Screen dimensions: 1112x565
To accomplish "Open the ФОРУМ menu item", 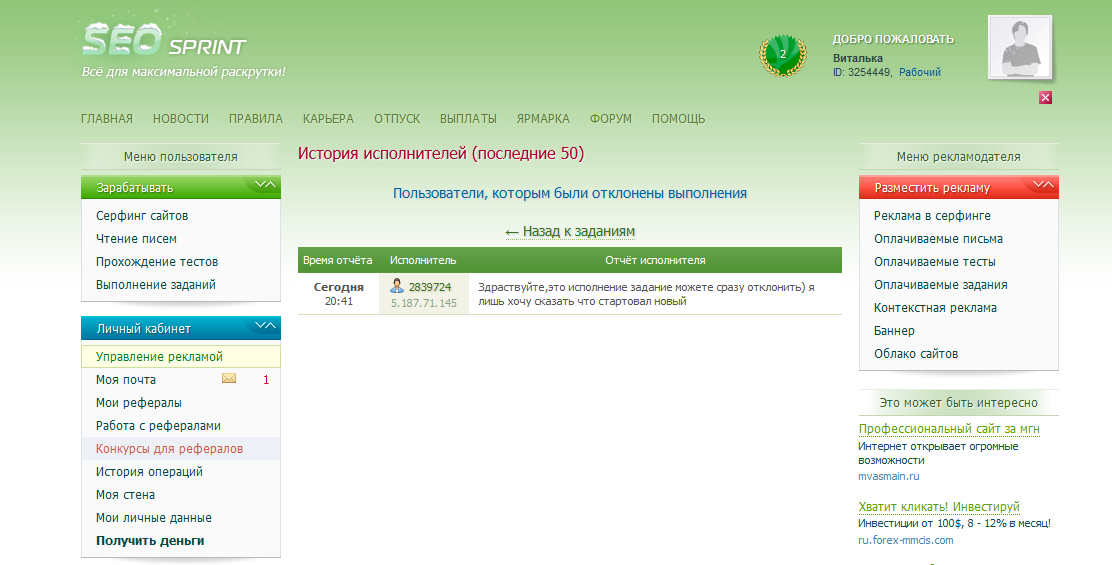I will 611,118.
